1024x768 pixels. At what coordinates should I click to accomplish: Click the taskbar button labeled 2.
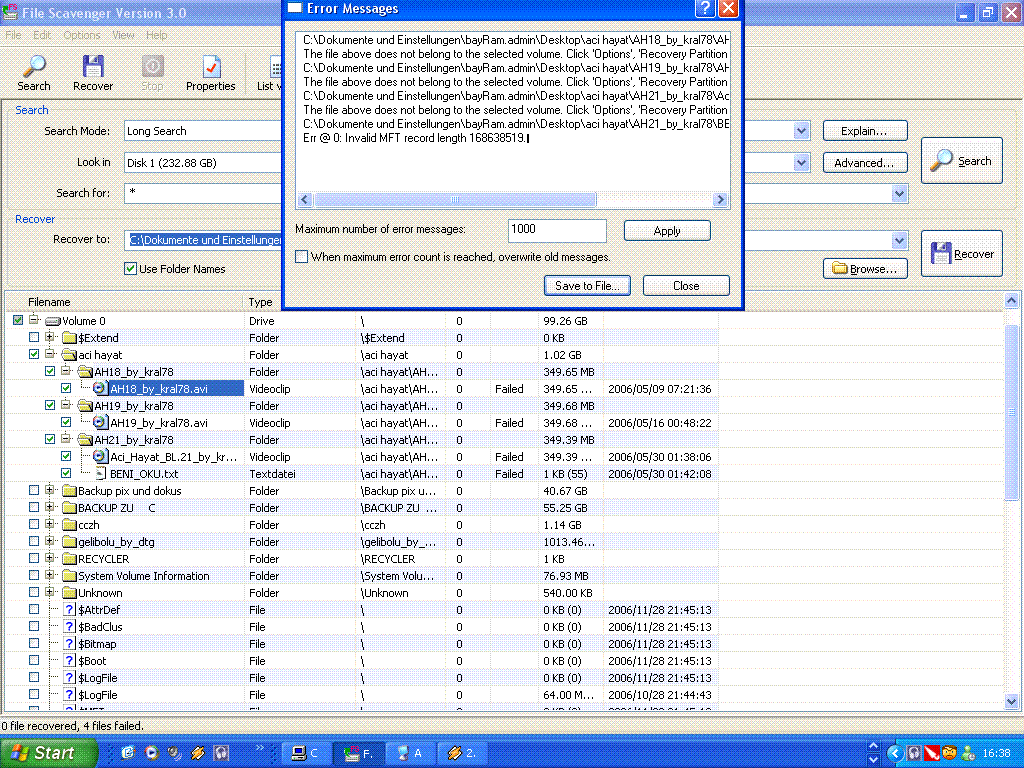click(x=462, y=753)
